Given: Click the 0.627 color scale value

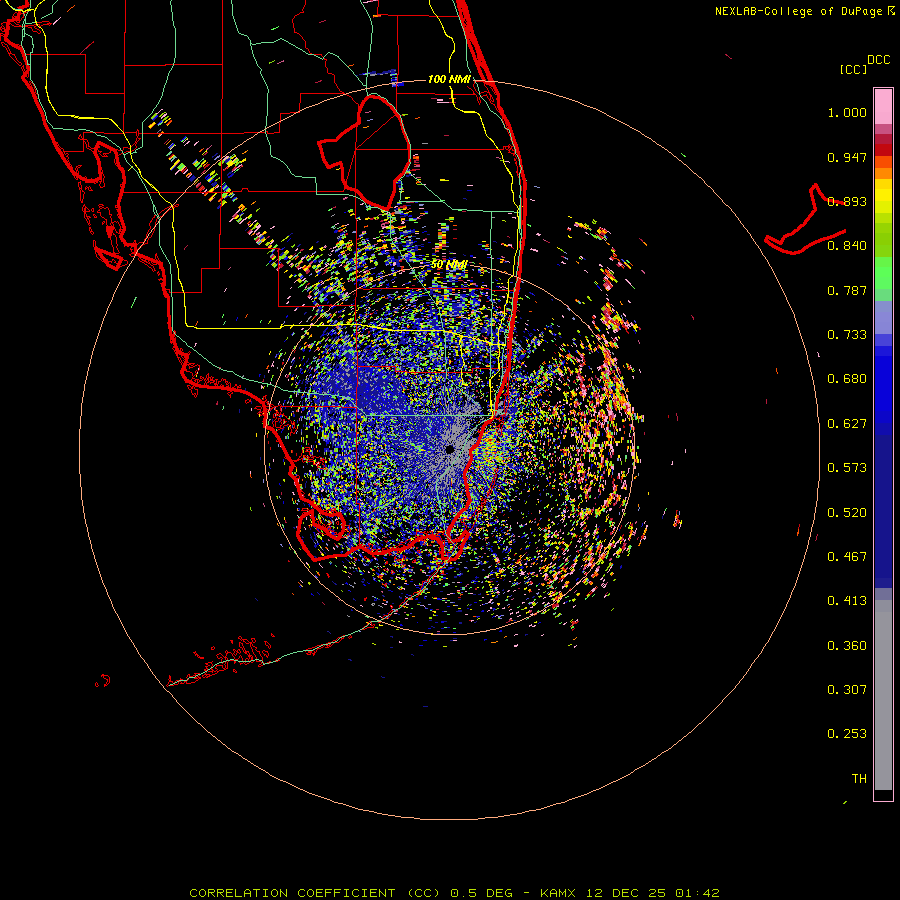Looking at the screenshot, I should (847, 424).
